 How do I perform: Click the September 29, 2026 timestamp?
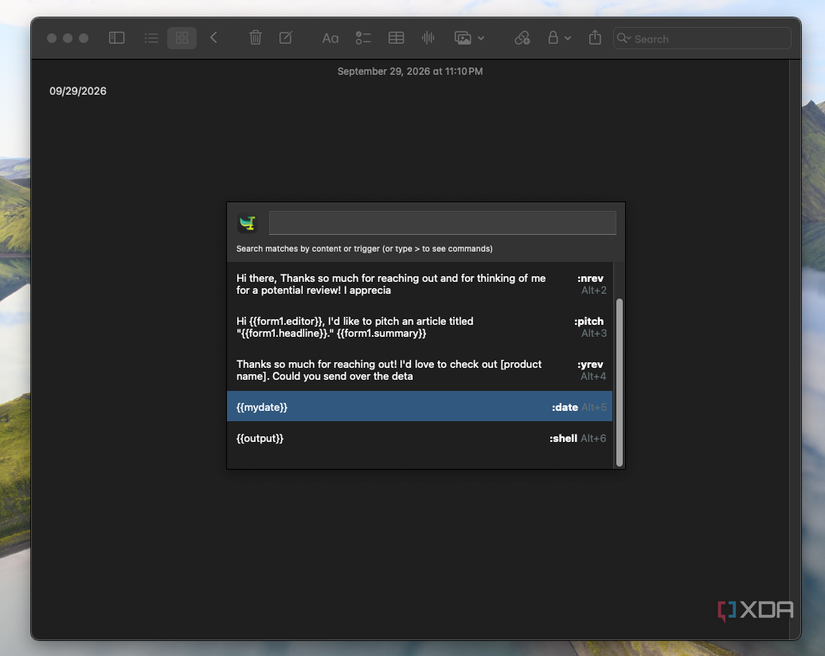click(x=410, y=71)
